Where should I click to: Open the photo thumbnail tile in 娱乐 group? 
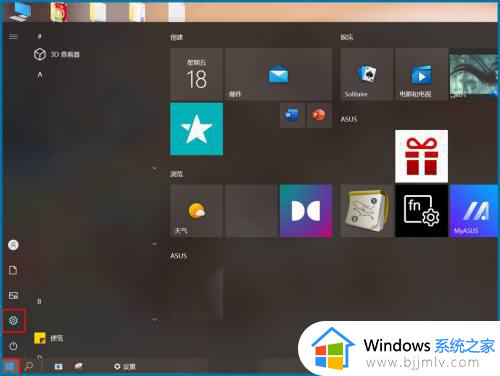(x=474, y=74)
